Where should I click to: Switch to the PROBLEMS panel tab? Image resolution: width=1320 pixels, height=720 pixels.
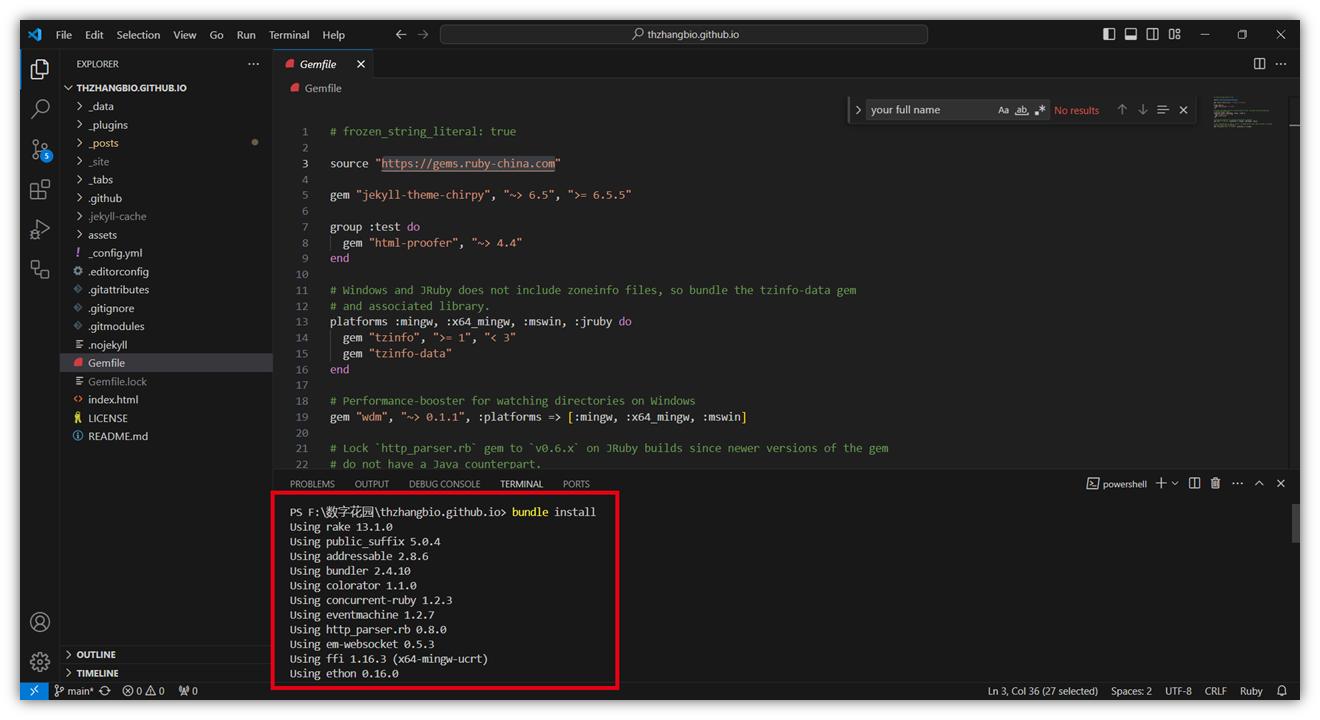point(312,484)
